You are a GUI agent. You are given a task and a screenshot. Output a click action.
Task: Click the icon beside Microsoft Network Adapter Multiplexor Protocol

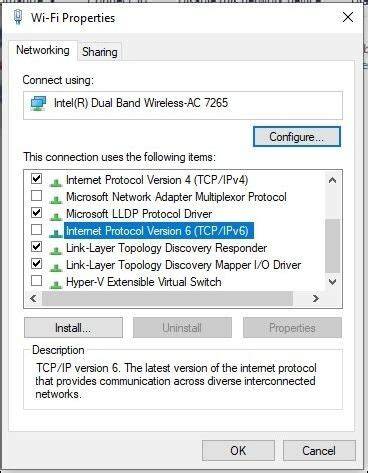56,199
